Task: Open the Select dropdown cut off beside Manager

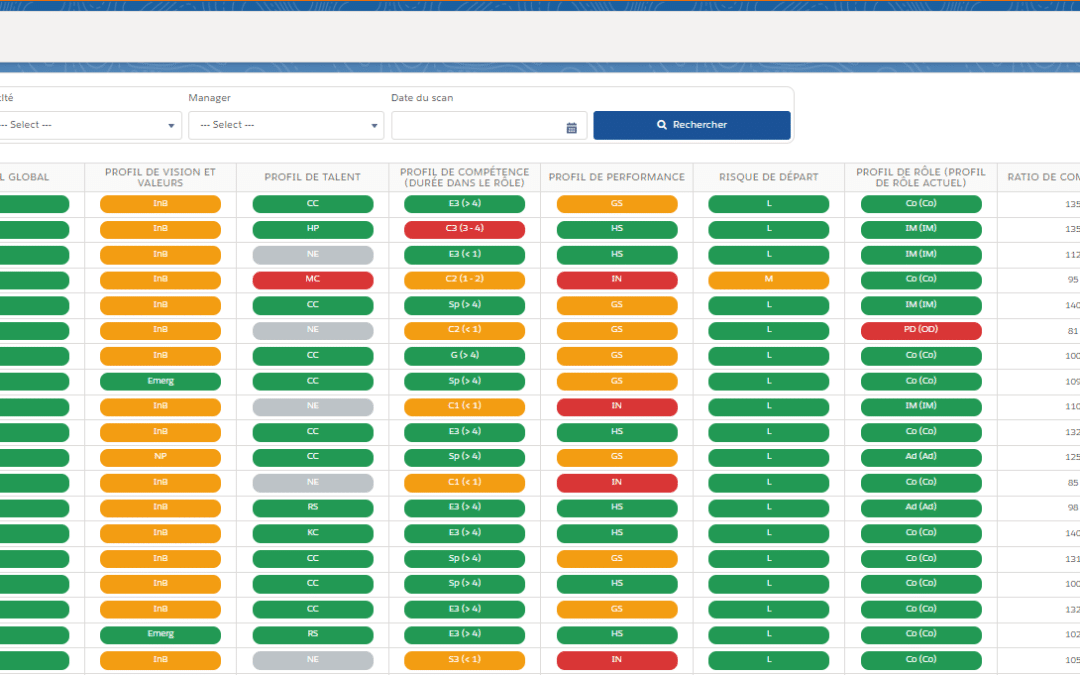Action: click(90, 125)
